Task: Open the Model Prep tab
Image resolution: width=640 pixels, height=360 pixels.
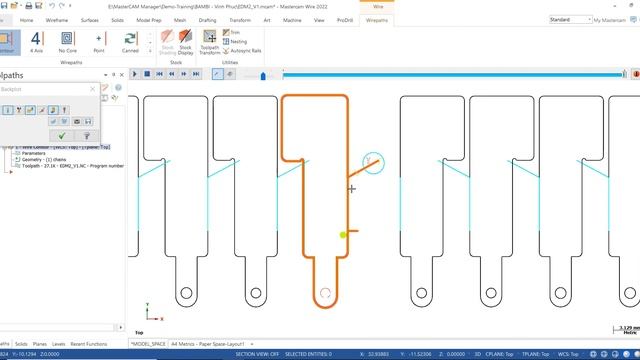Action: click(x=149, y=20)
